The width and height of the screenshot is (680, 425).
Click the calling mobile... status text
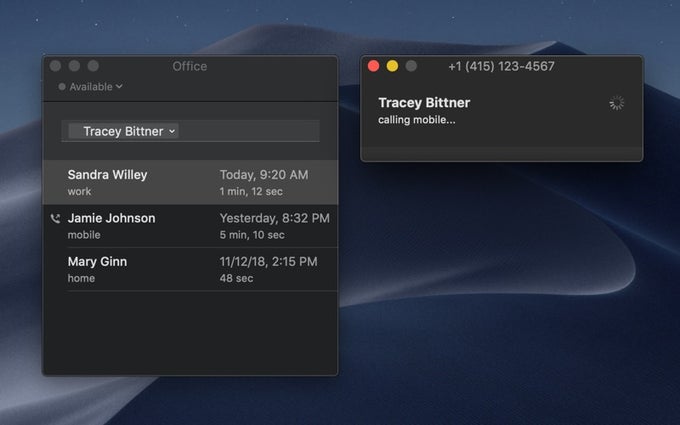(417, 120)
